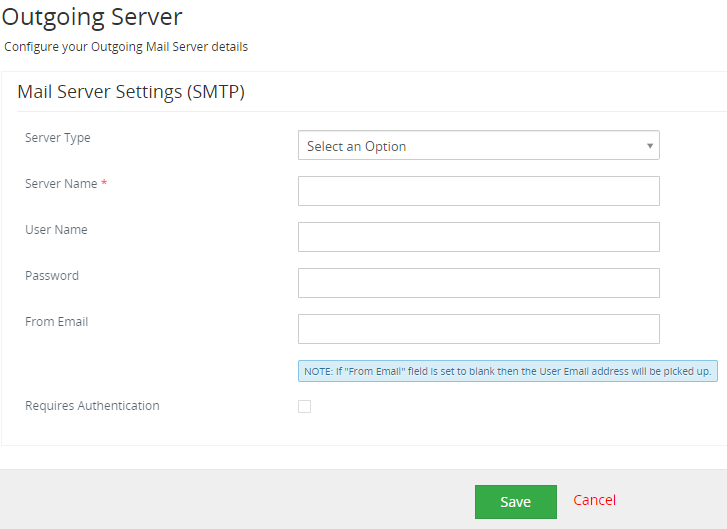
Task: Click the 'Outgoing Server' page title
Action: pyautogui.click(x=92, y=17)
